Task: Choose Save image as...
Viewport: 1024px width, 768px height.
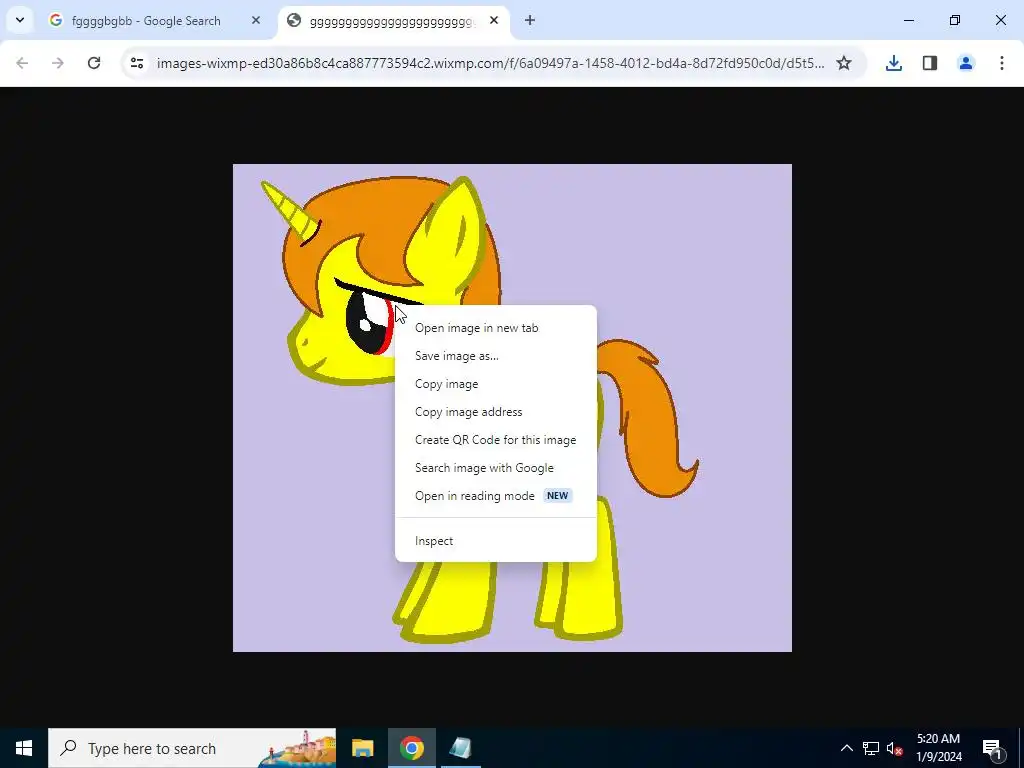Action: tap(496, 356)
